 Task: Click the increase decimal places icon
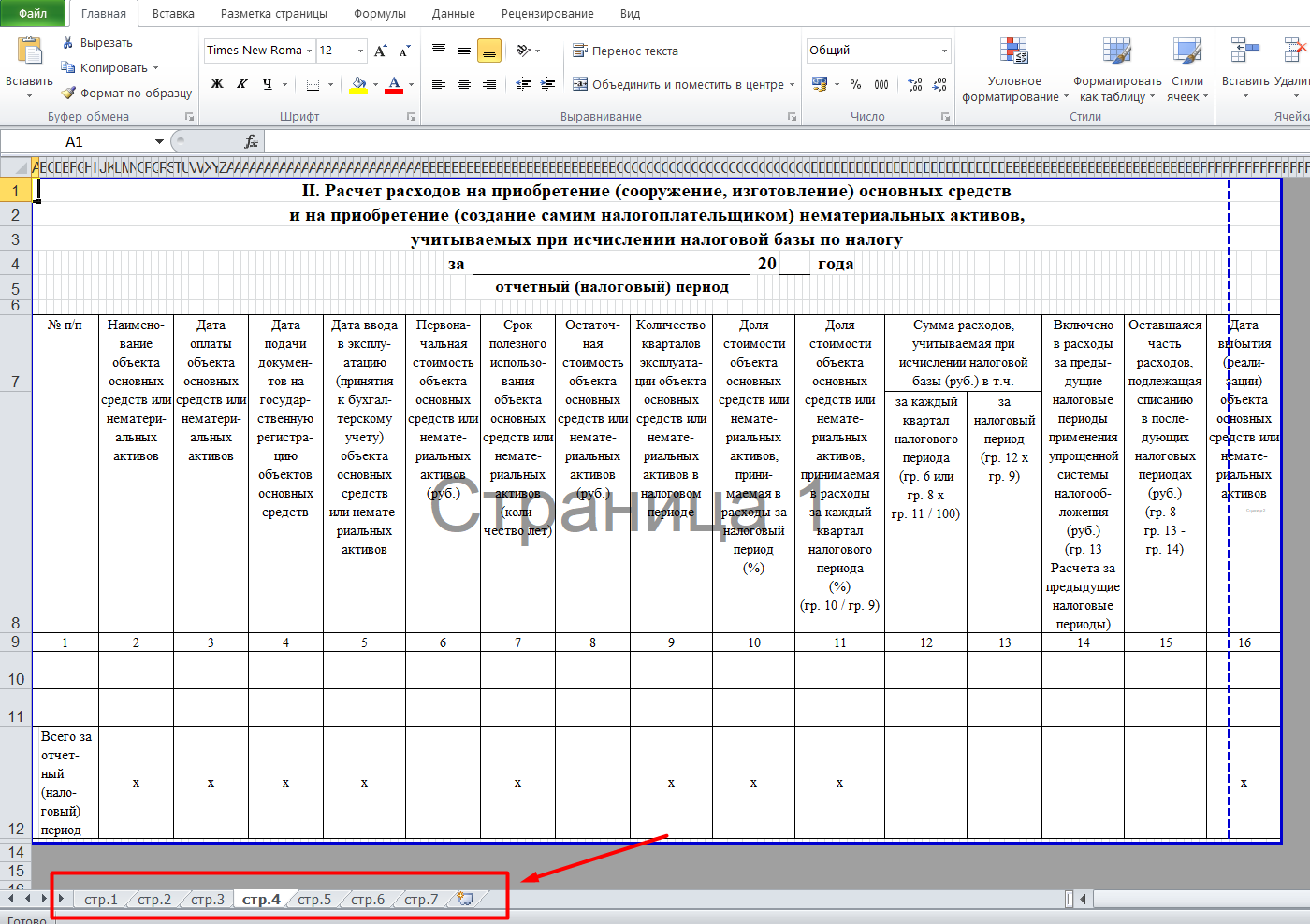(915, 84)
